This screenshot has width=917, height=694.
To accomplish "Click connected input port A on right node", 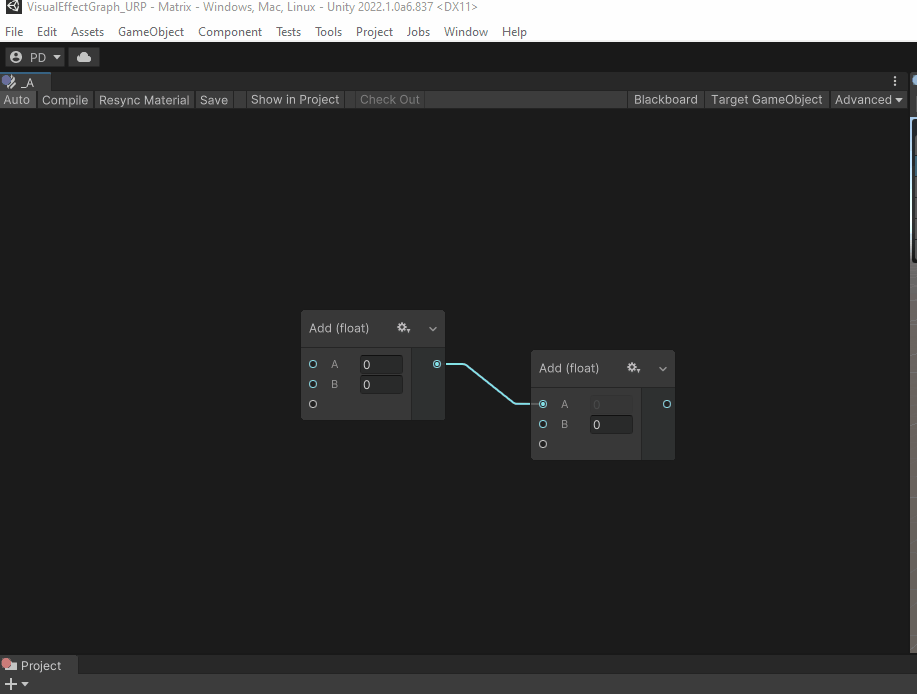I will (x=543, y=404).
